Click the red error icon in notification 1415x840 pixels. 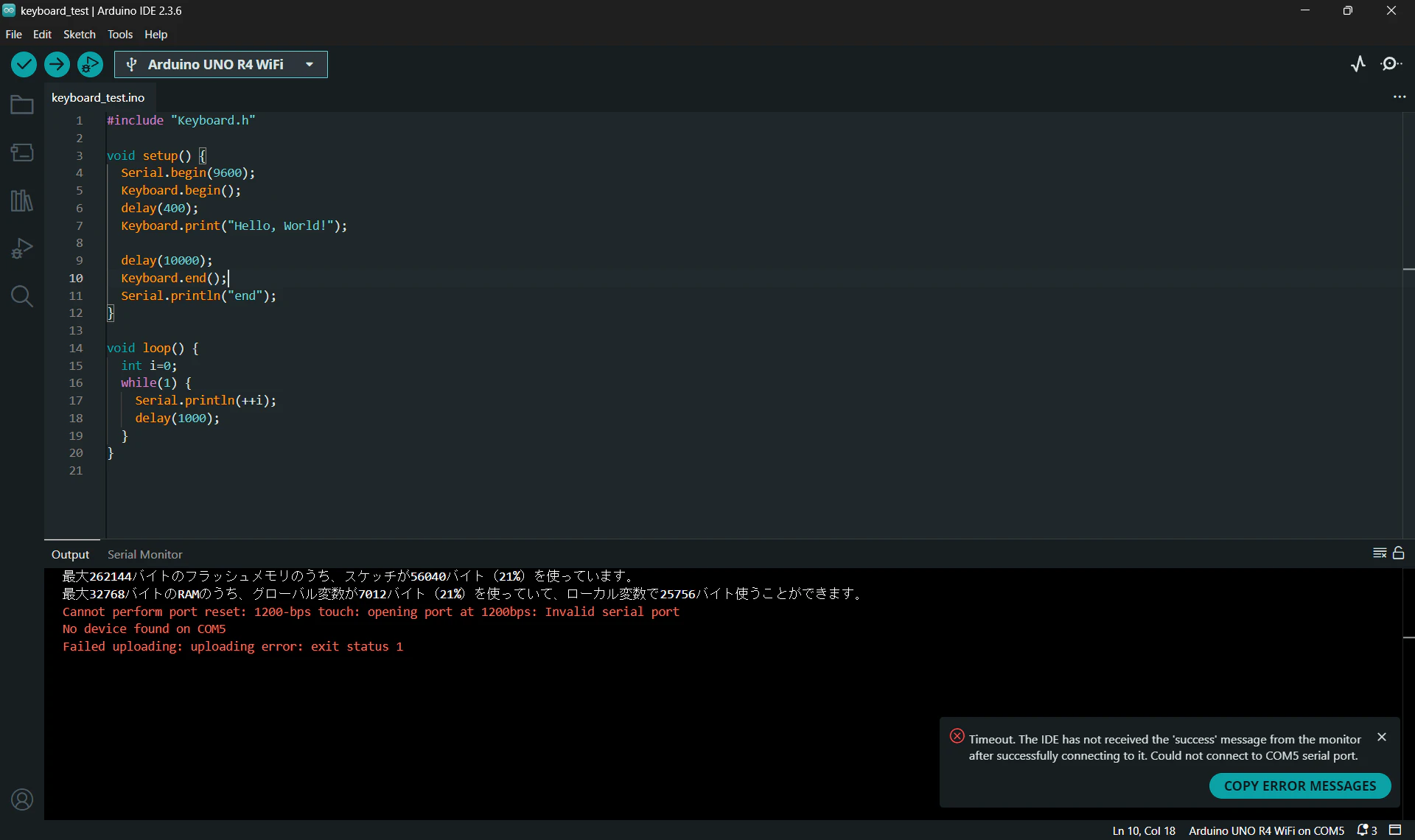click(x=957, y=736)
